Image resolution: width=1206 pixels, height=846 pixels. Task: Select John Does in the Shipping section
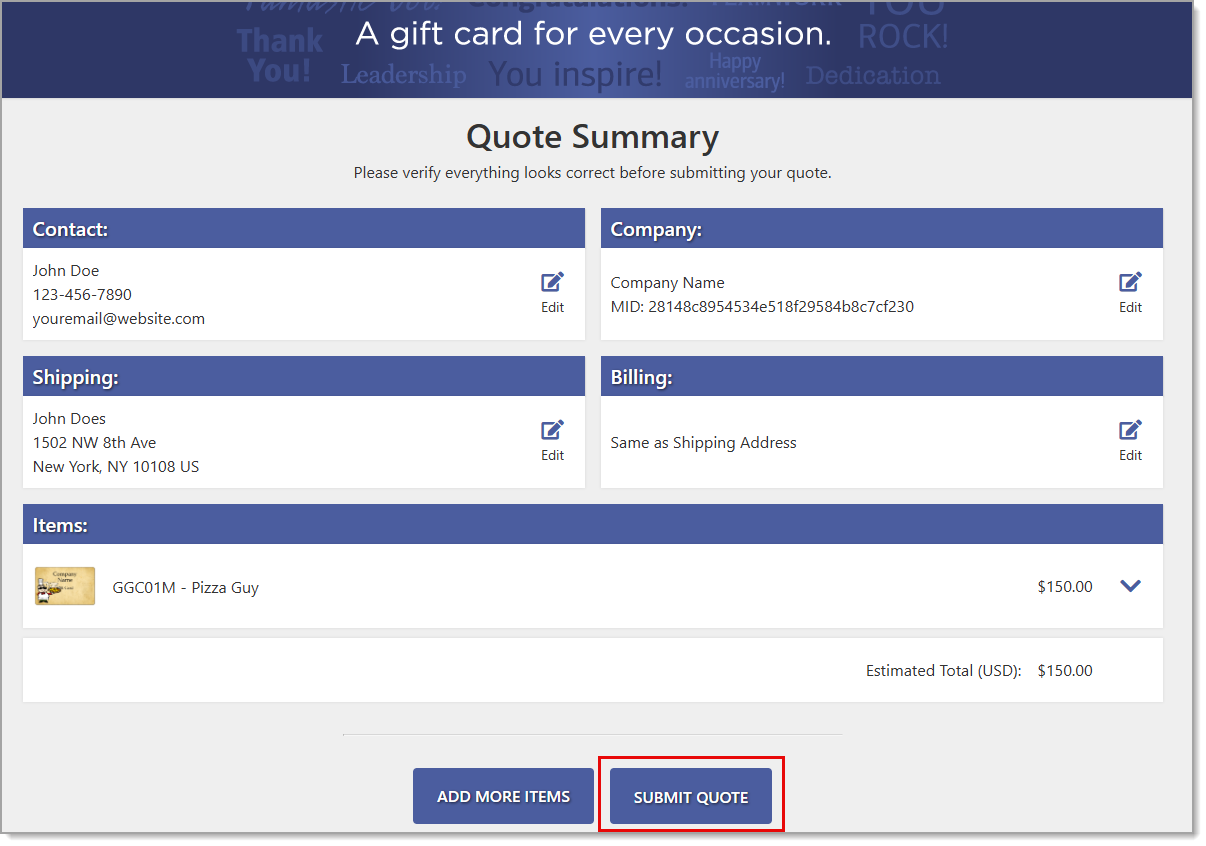click(69, 418)
